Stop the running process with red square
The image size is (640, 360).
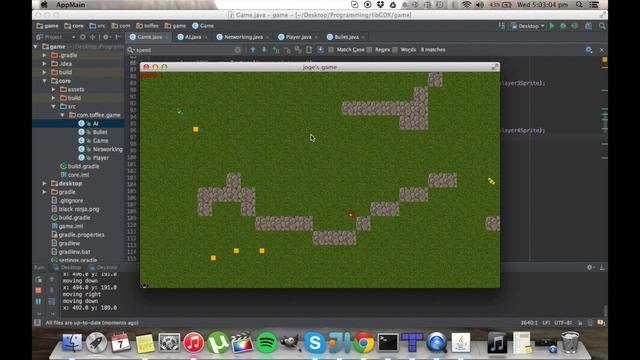38,290
